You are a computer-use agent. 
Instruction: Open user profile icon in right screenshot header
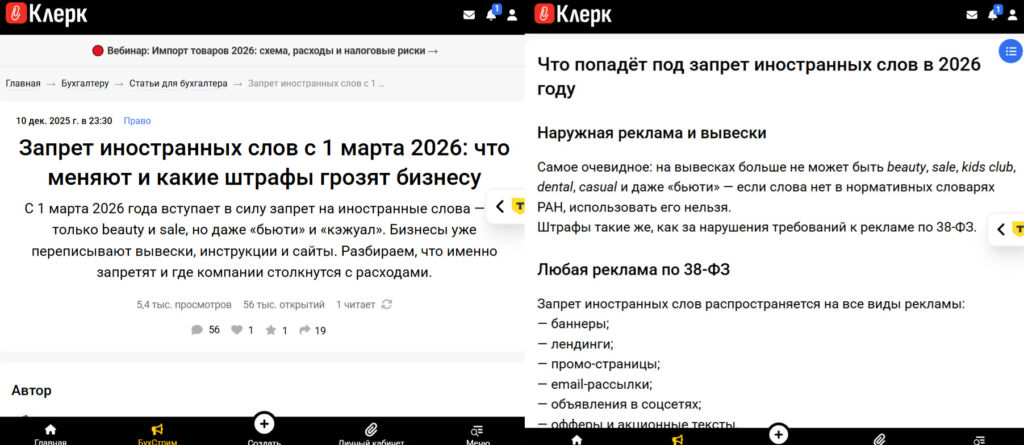point(1014,15)
